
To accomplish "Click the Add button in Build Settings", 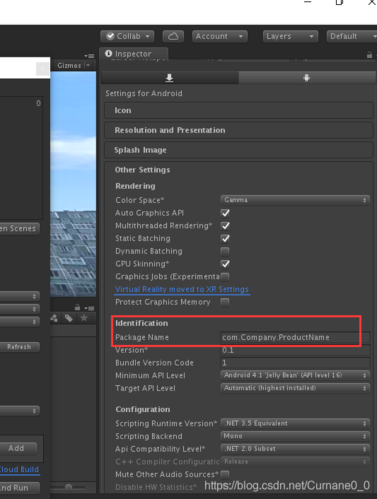I will [17, 448].
